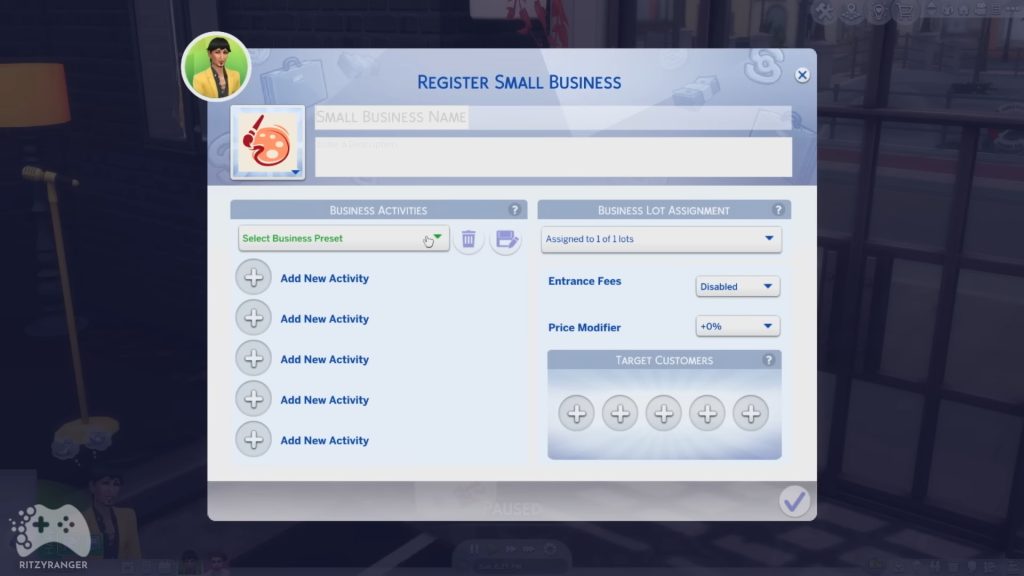Add fourth target customer plus slot
Screen dimensions: 1024x576
707,413
